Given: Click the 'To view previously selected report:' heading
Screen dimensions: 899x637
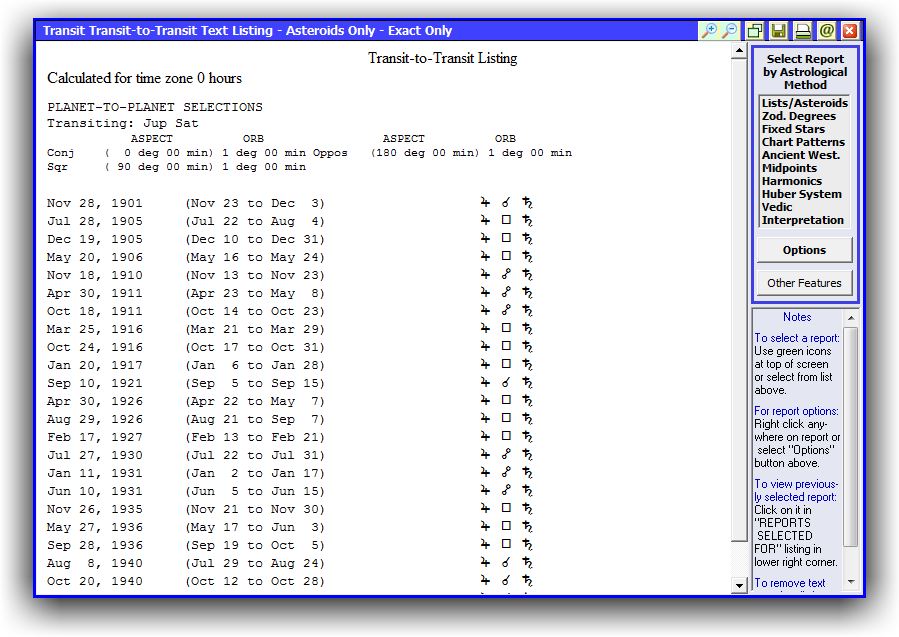Looking at the screenshot, I should coord(796,490).
